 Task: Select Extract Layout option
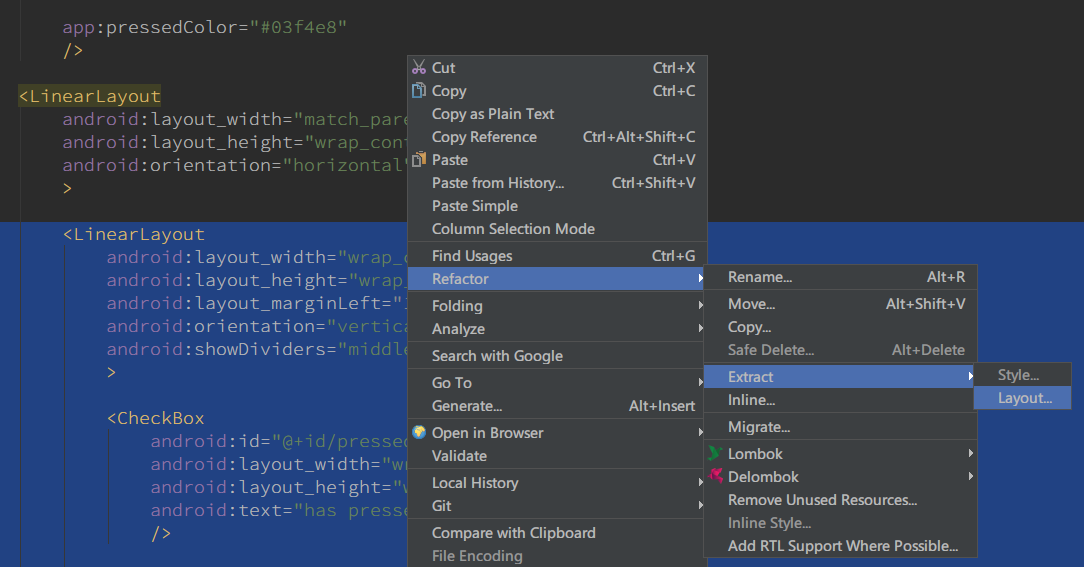[1024, 398]
